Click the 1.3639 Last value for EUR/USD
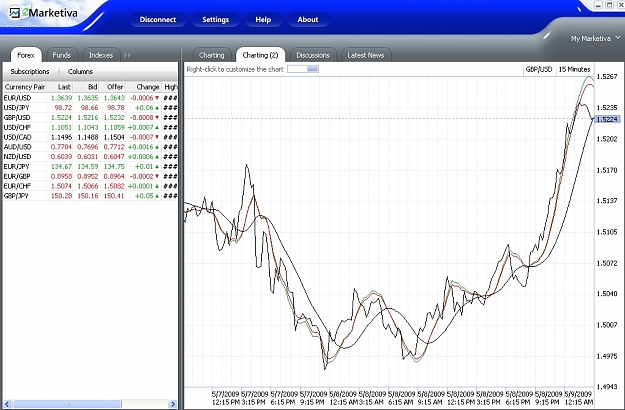This screenshot has width=625, height=410. [61, 98]
